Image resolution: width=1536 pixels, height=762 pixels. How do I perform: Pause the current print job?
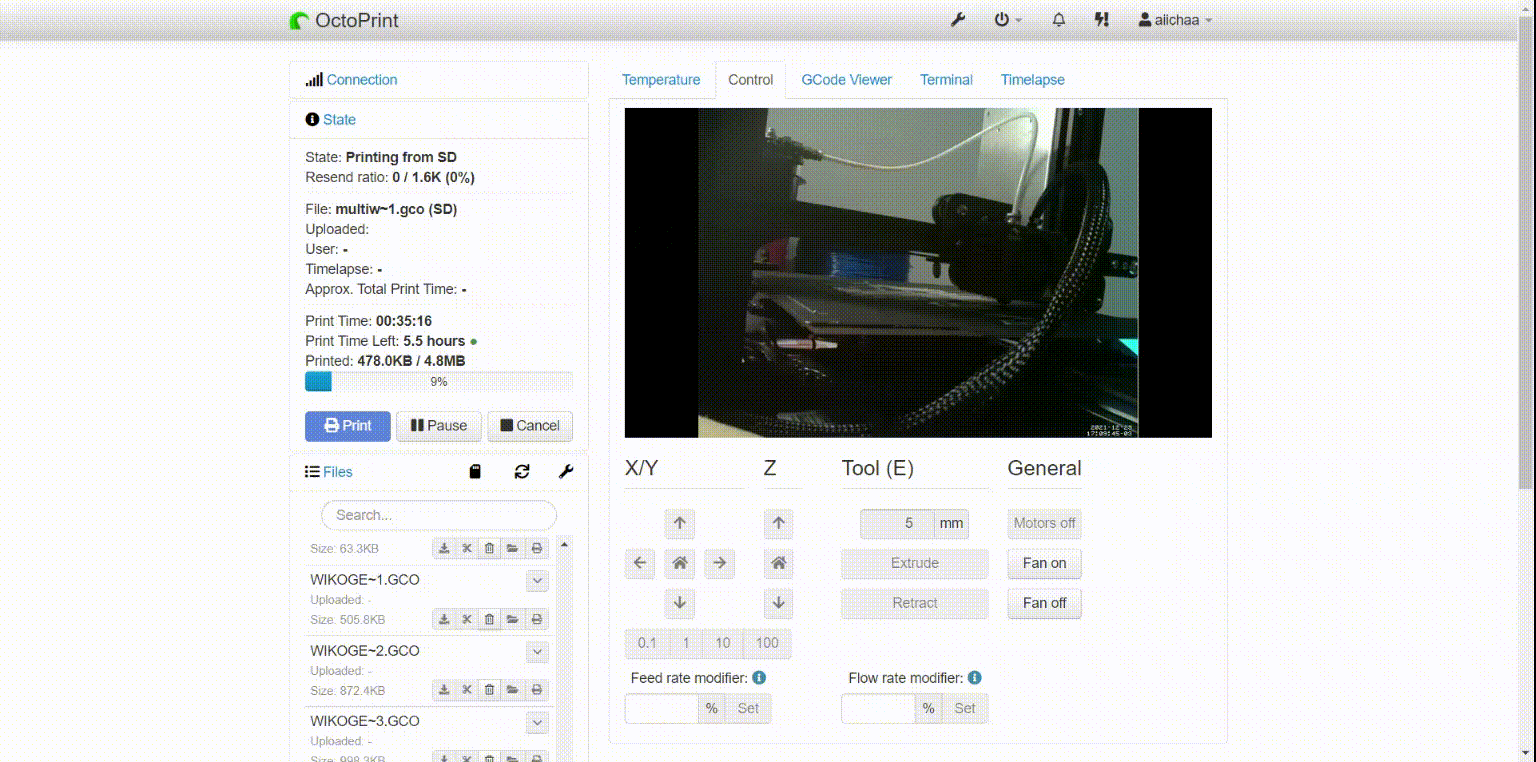[x=439, y=426]
